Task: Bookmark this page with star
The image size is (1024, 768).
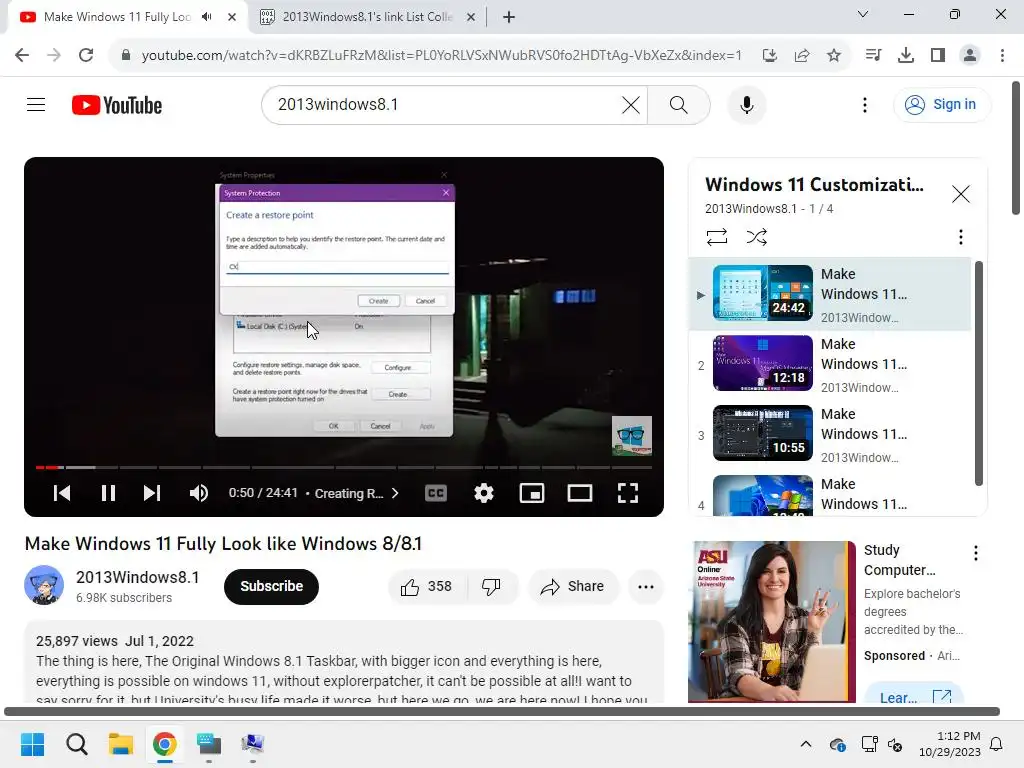Action: tap(834, 55)
